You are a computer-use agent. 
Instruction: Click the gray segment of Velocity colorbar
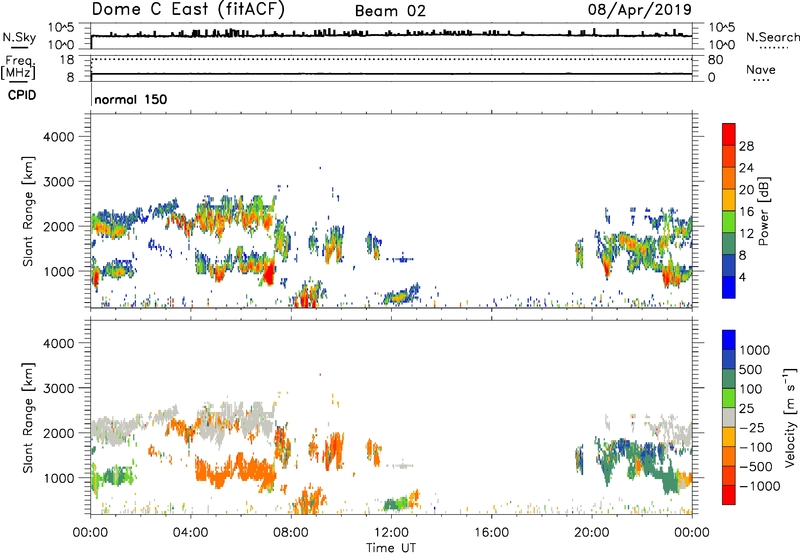click(x=729, y=418)
